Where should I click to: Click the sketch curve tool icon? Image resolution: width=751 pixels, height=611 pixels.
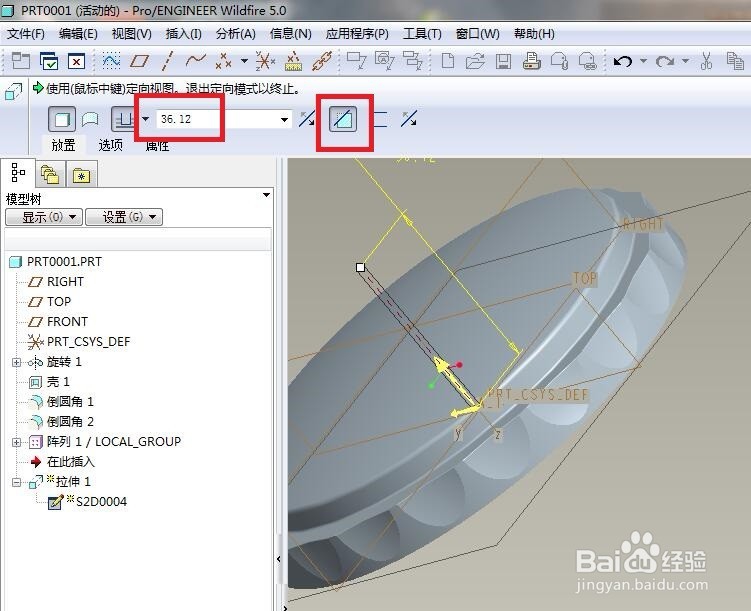pos(111,61)
